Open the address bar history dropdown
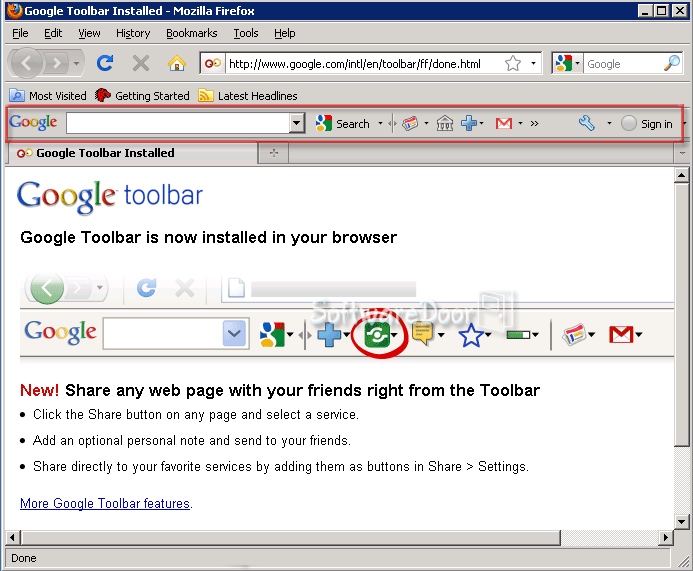693x571 pixels. 533,64
